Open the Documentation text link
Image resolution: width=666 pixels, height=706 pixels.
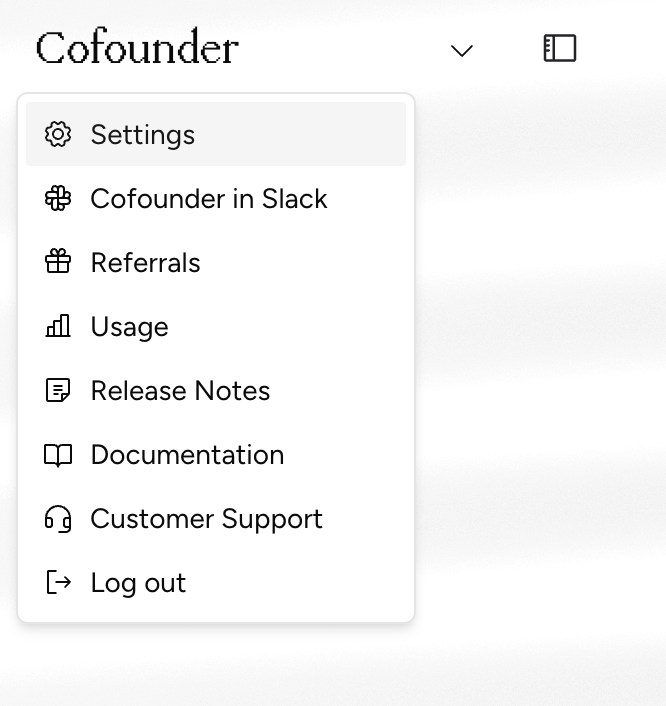point(188,455)
